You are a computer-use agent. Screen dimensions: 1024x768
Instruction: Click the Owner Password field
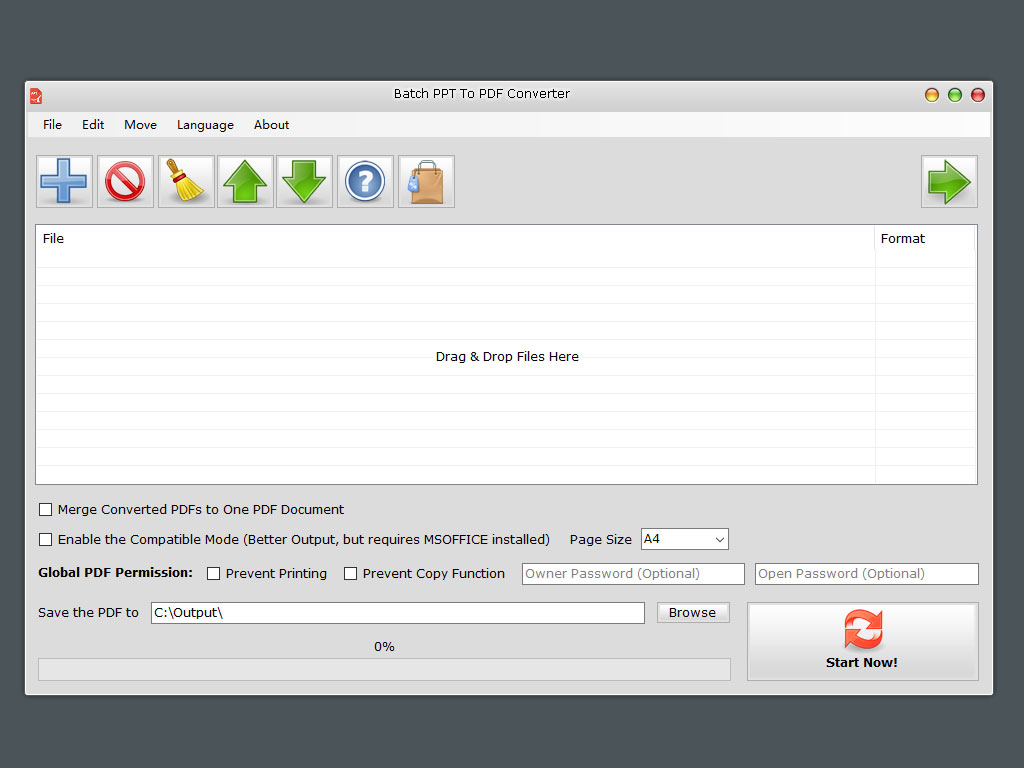click(x=633, y=573)
